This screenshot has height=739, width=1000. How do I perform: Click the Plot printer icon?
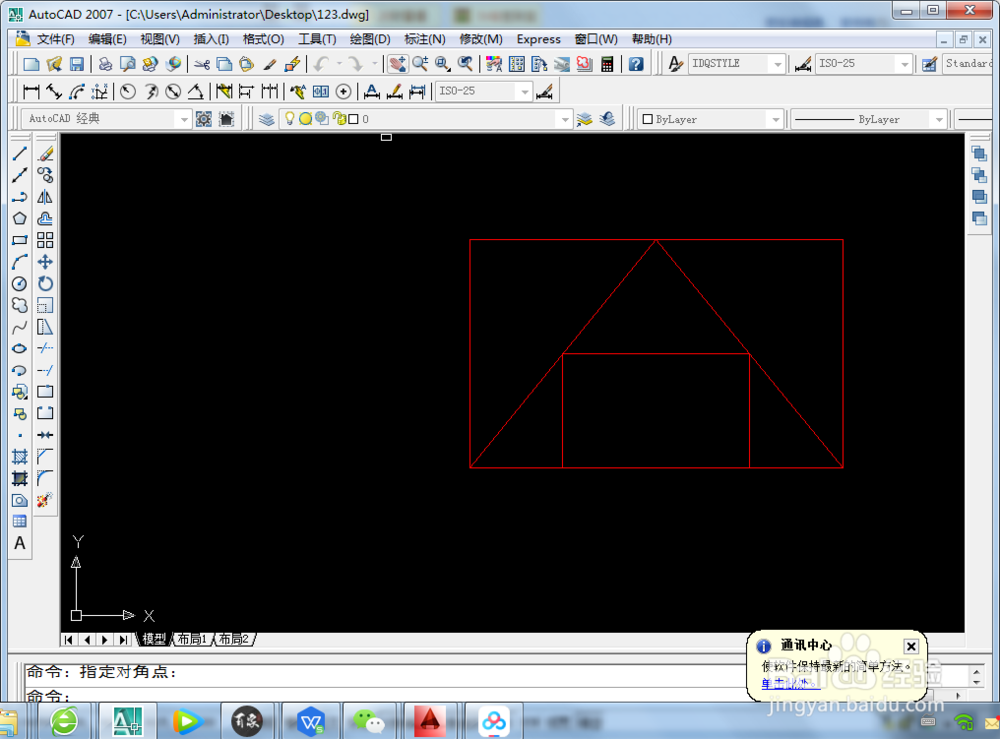point(105,64)
